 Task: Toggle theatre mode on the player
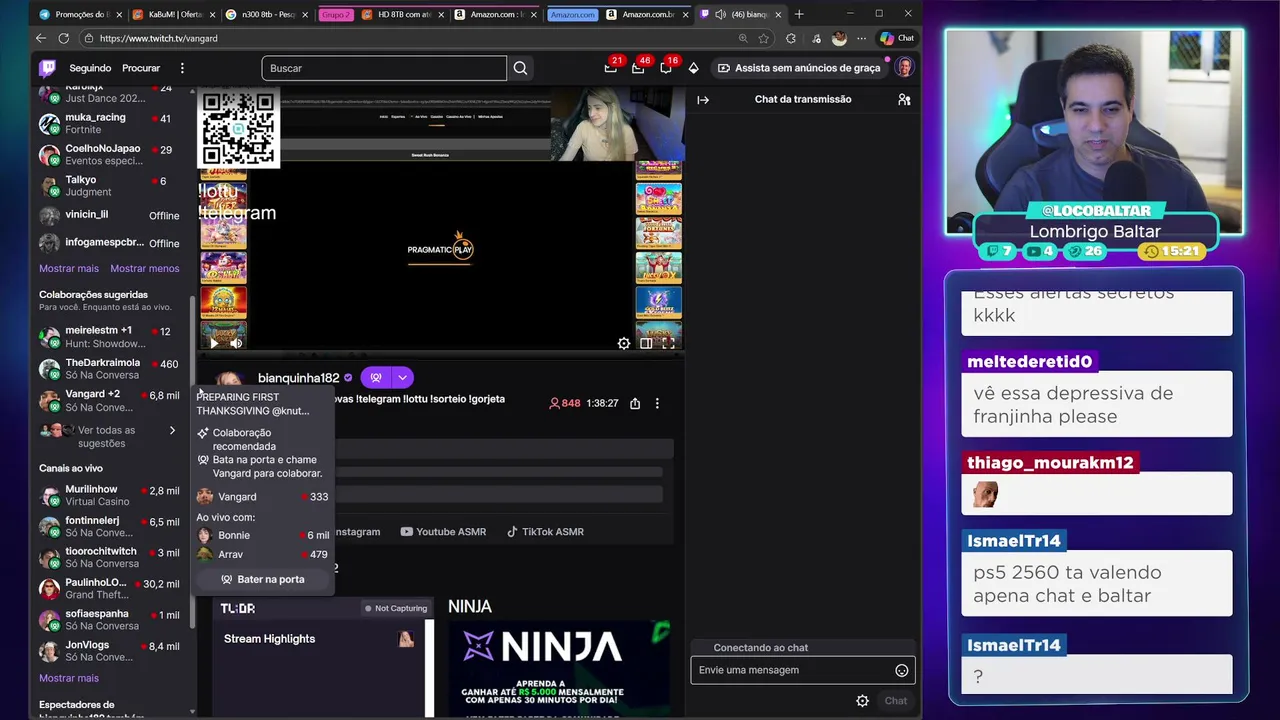(646, 343)
